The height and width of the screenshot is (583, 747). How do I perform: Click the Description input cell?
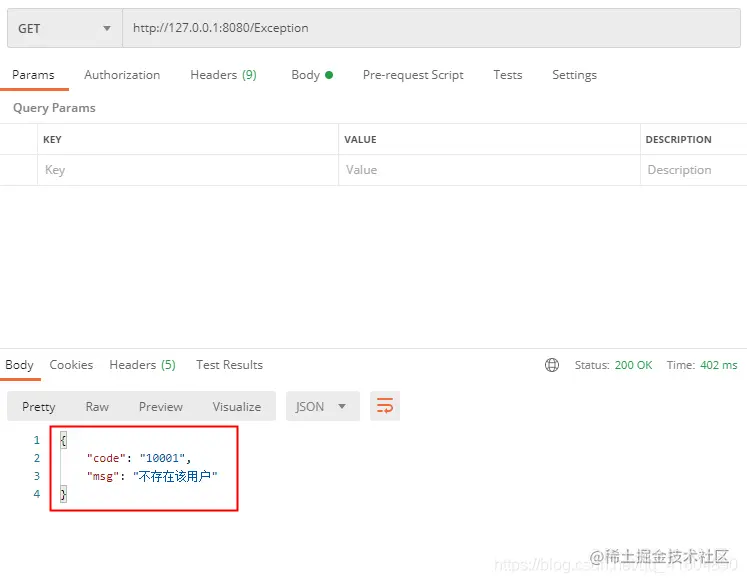click(x=694, y=170)
